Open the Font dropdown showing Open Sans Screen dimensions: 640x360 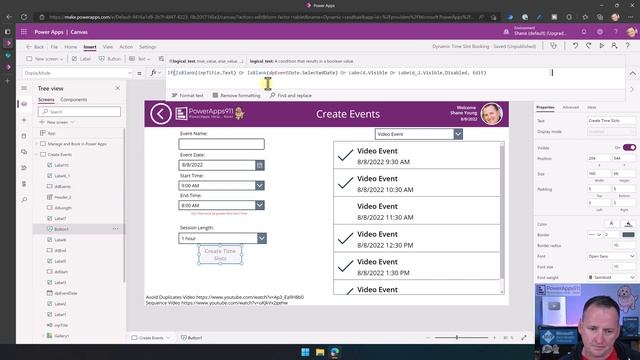click(611, 256)
